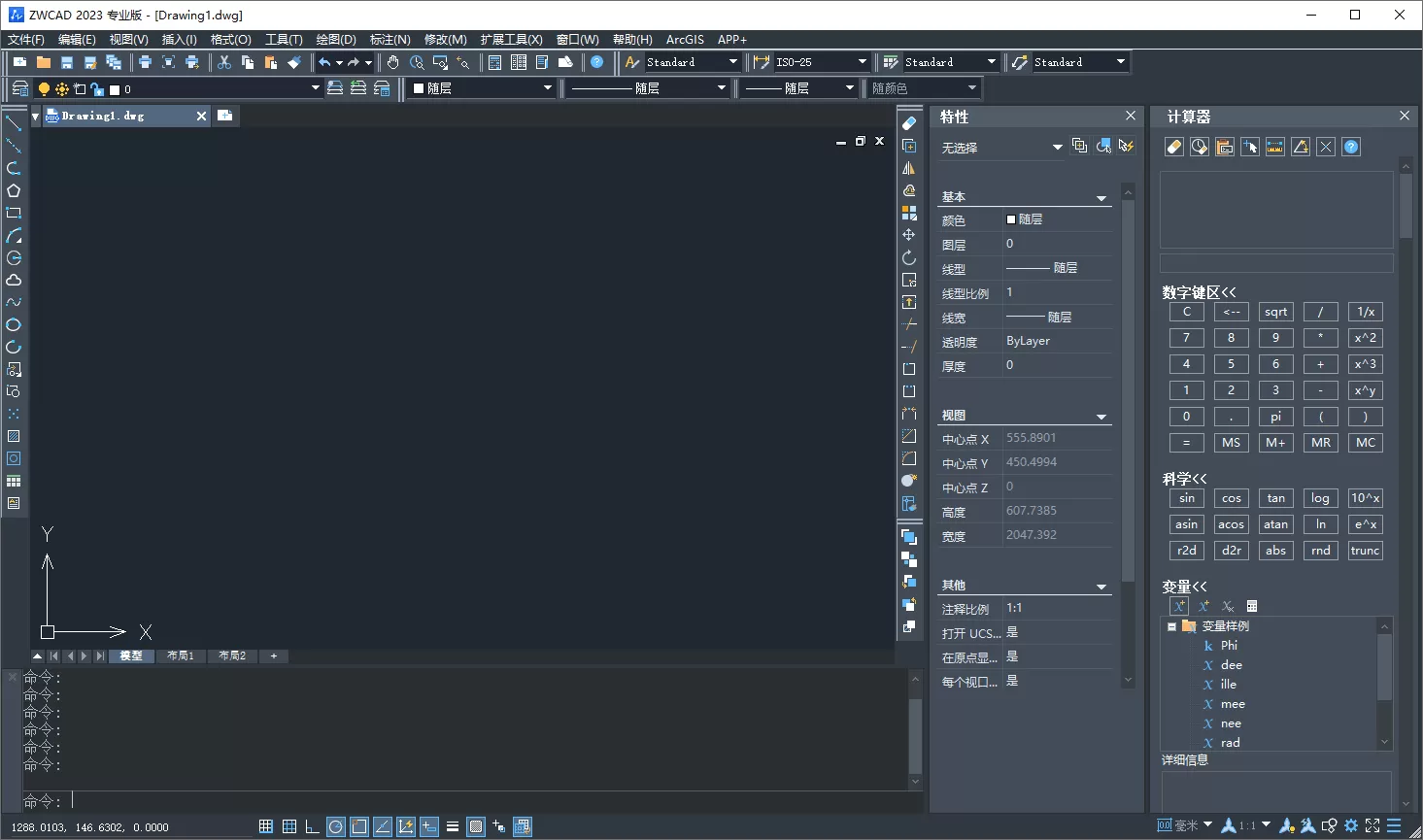Collapse the 基本 section in the Properties panel
This screenshot has width=1423, height=840.
1101,196
